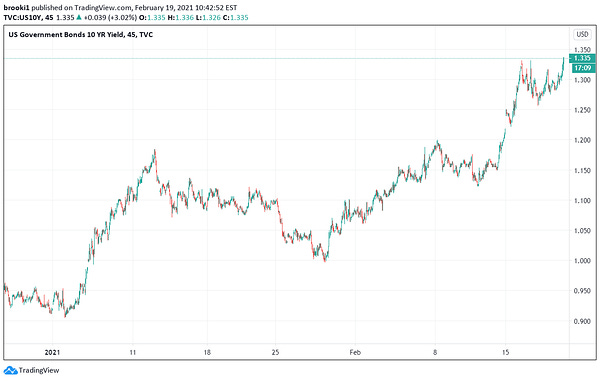Click the 1.000 price axis label
600x381 pixels.
(582, 261)
